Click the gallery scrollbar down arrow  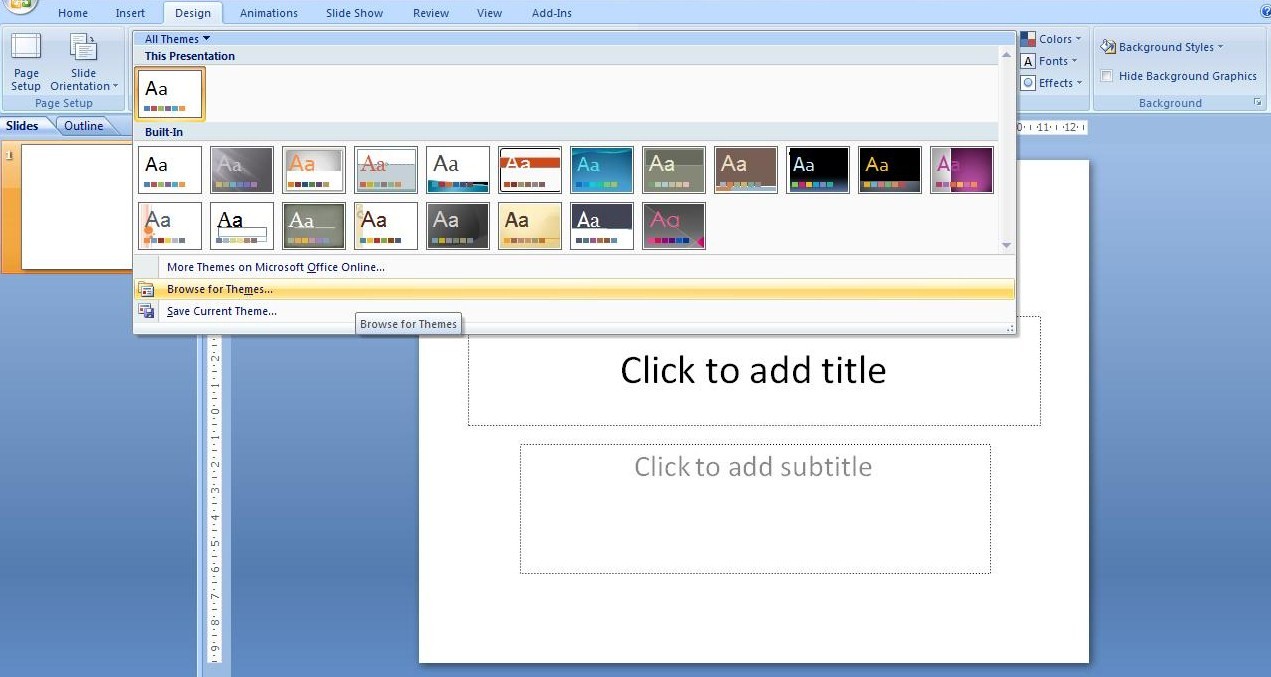pos(1006,245)
